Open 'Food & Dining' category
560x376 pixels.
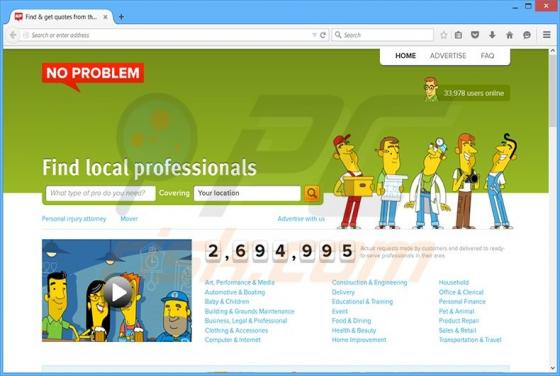[x=351, y=321]
